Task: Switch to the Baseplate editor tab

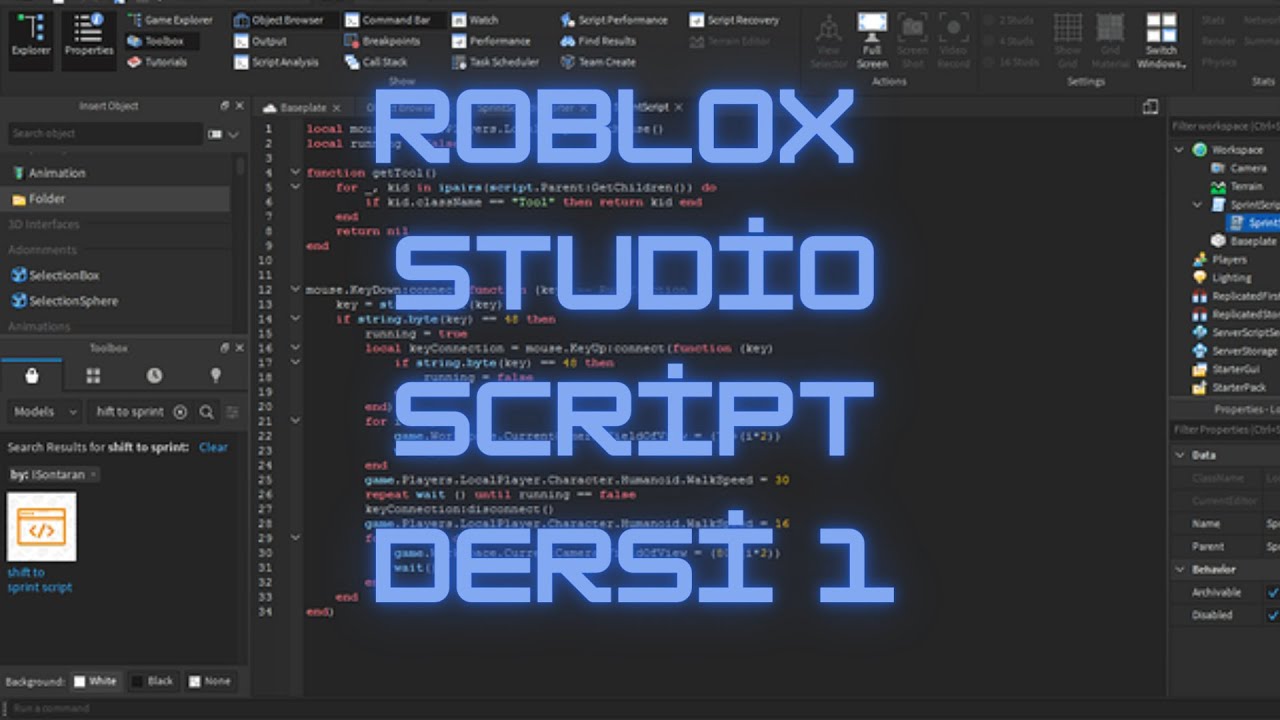Action: tap(301, 108)
